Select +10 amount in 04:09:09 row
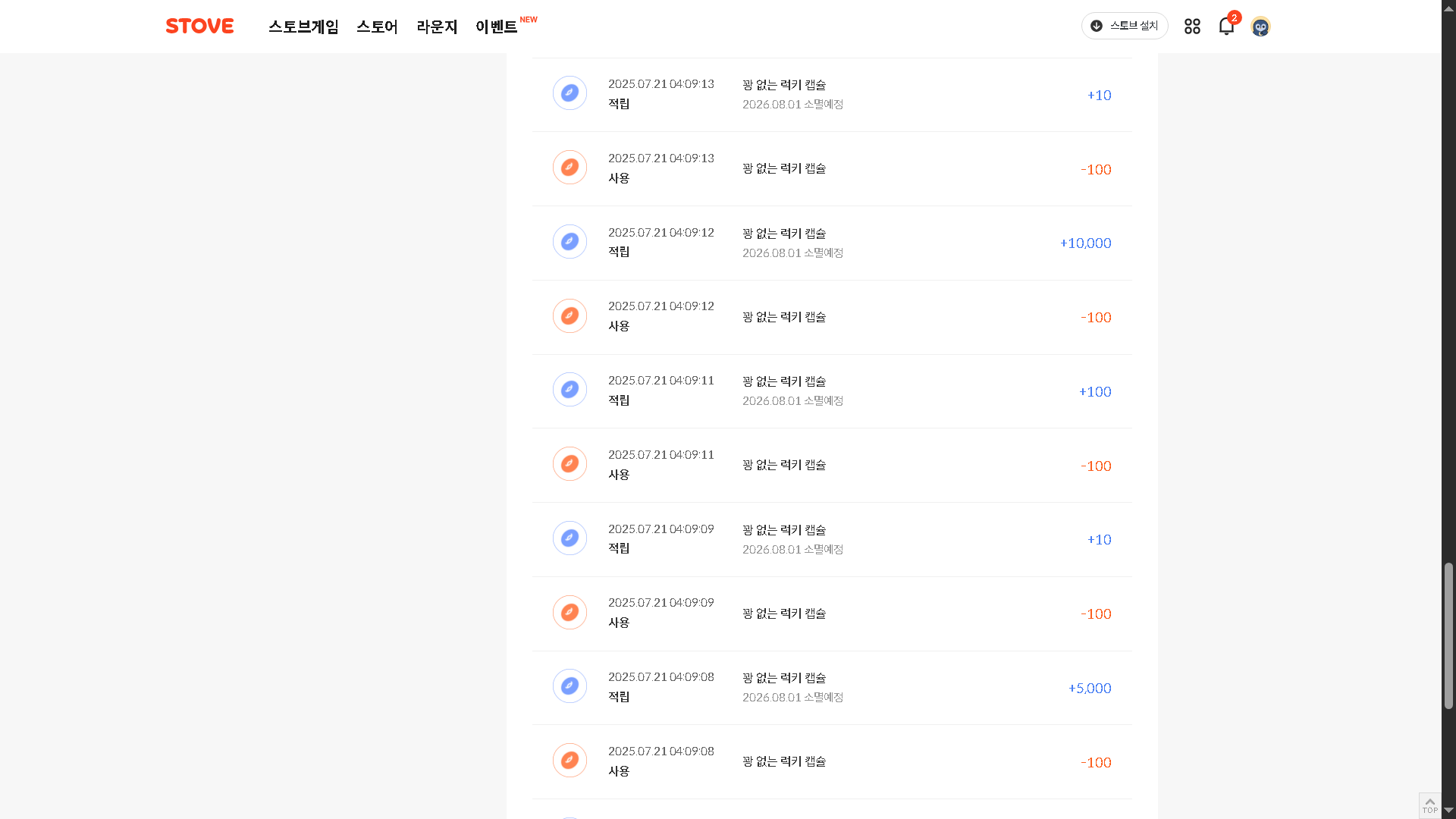The width and height of the screenshot is (1456, 819). (1099, 540)
